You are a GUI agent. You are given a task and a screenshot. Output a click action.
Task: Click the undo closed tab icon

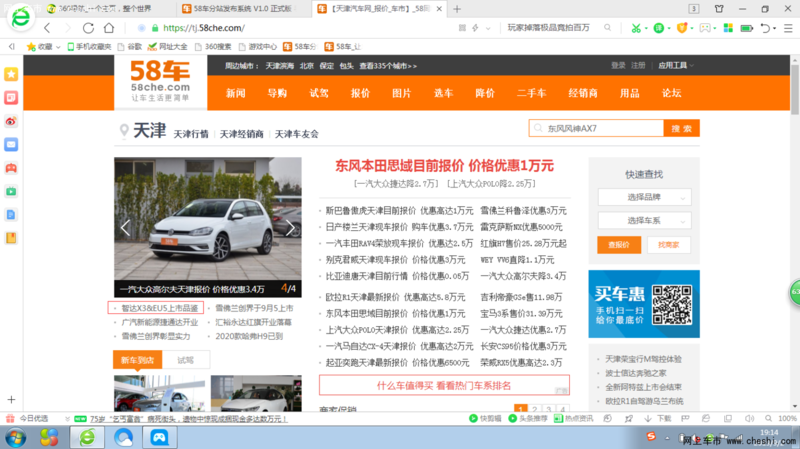[x=765, y=28]
